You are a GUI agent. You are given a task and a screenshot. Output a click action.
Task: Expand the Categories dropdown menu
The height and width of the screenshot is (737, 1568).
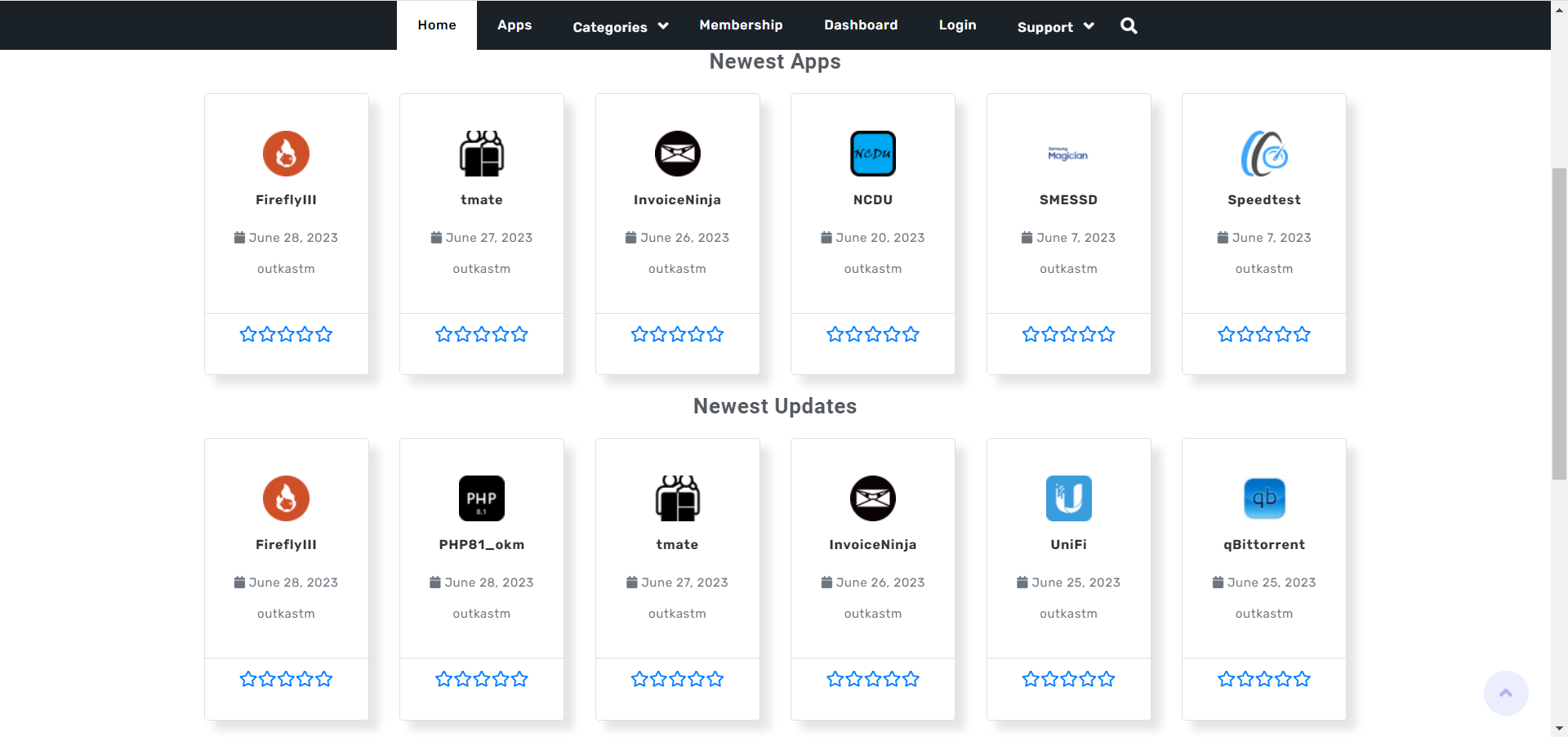coord(621,26)
